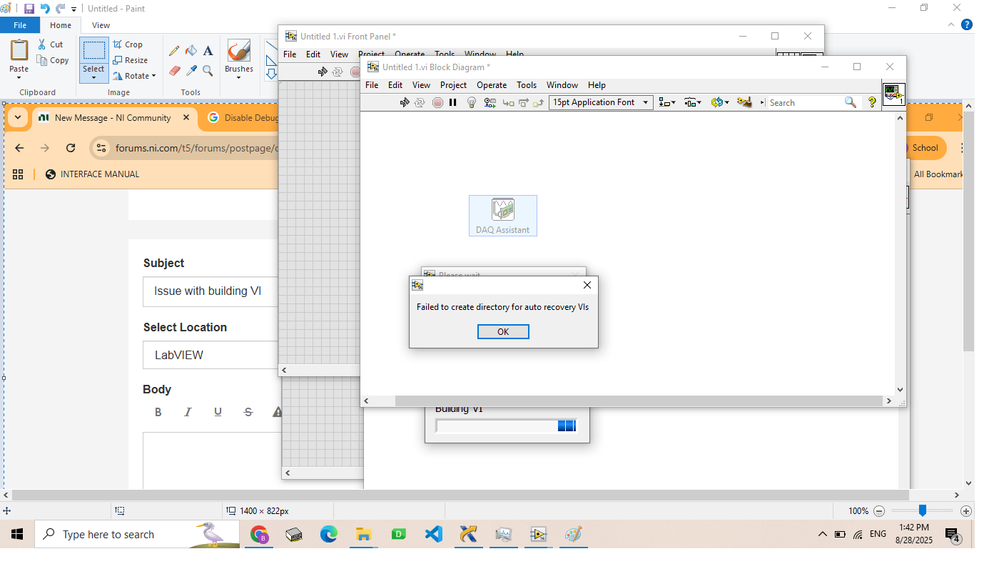Click the Search magnifier in Block Diagram
Screen dimensions: 999x587
pos(850,102)
